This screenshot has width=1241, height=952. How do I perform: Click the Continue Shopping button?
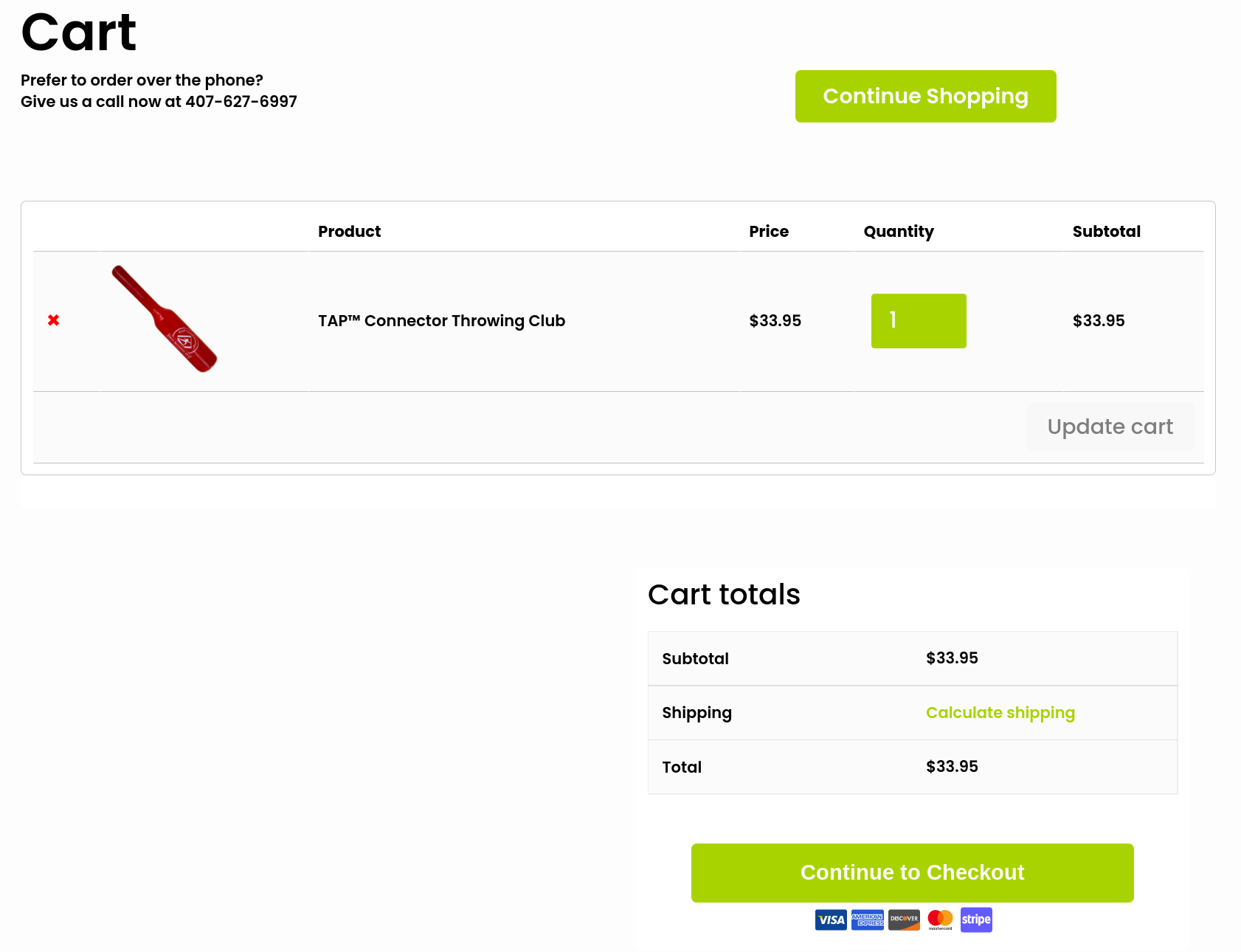coord(925,97)
